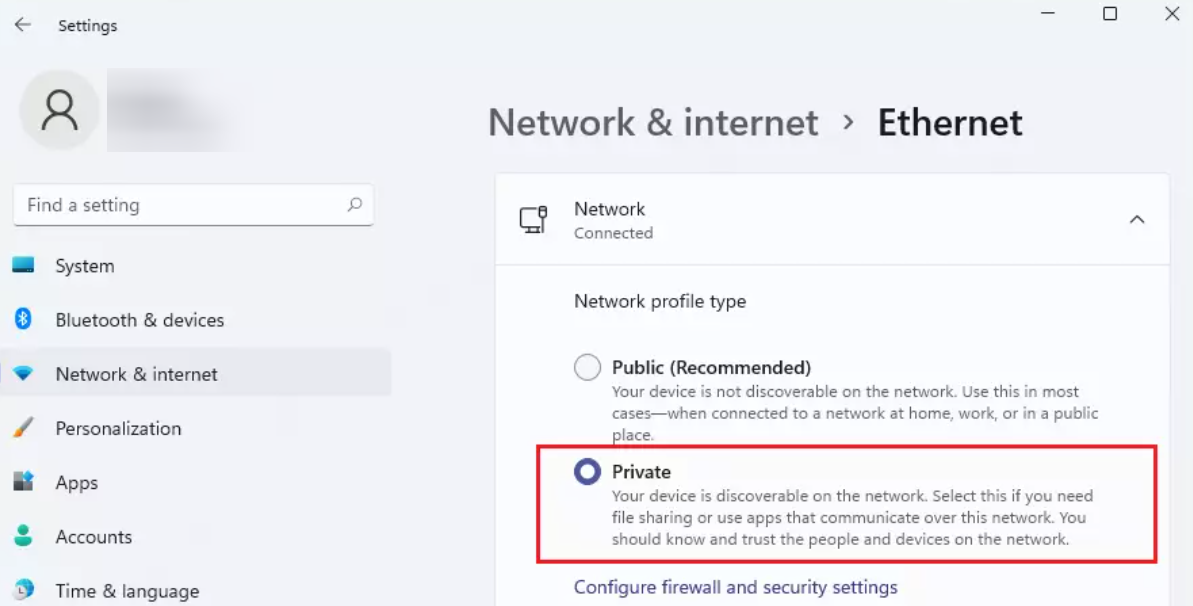1193x606 pixels.
Task: Collapse the Network section chevron
Action: coord(1137,220)
